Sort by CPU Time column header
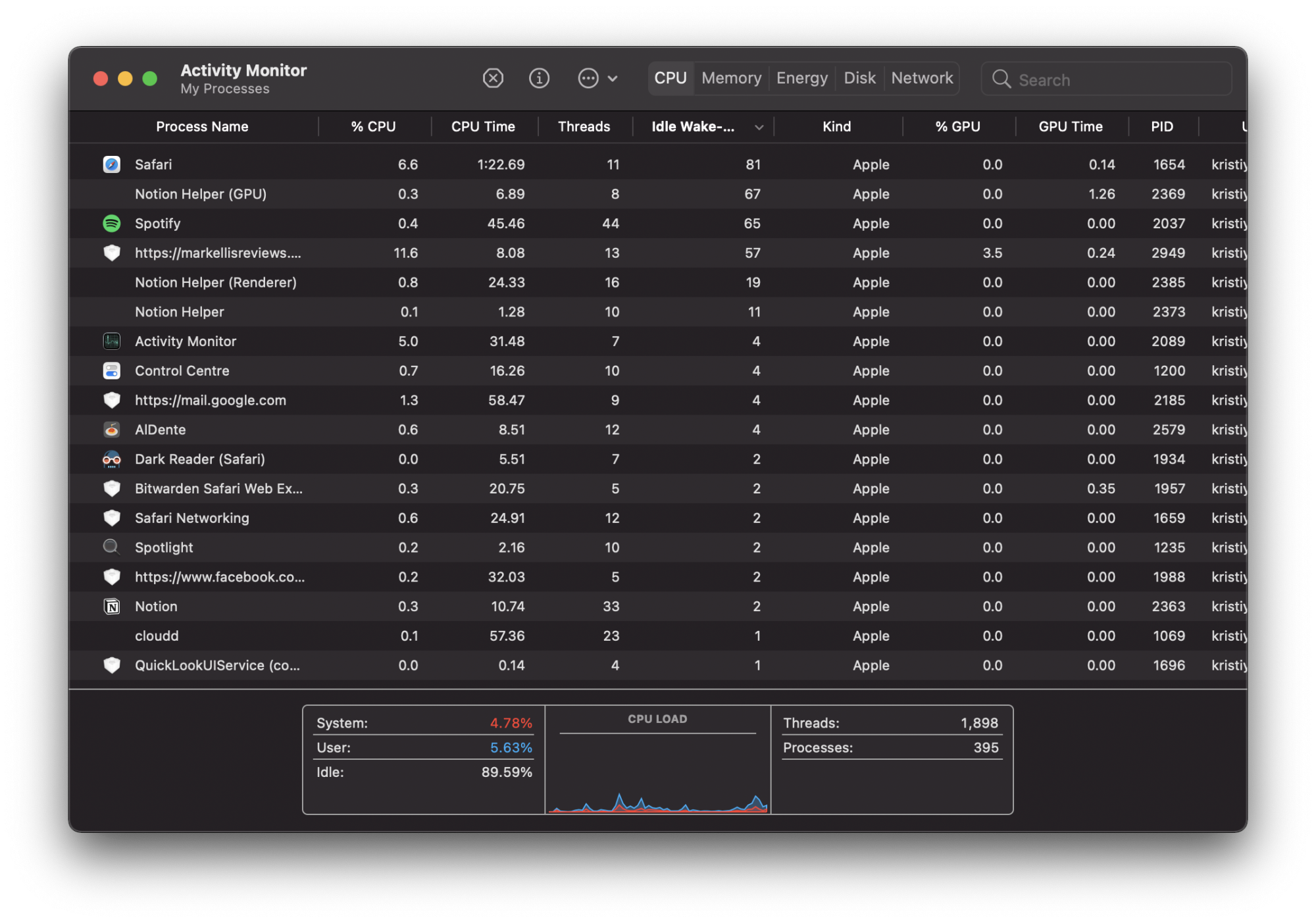This screenshot has width=1316, height=923. pyautogui.click(x=483, y=127)
